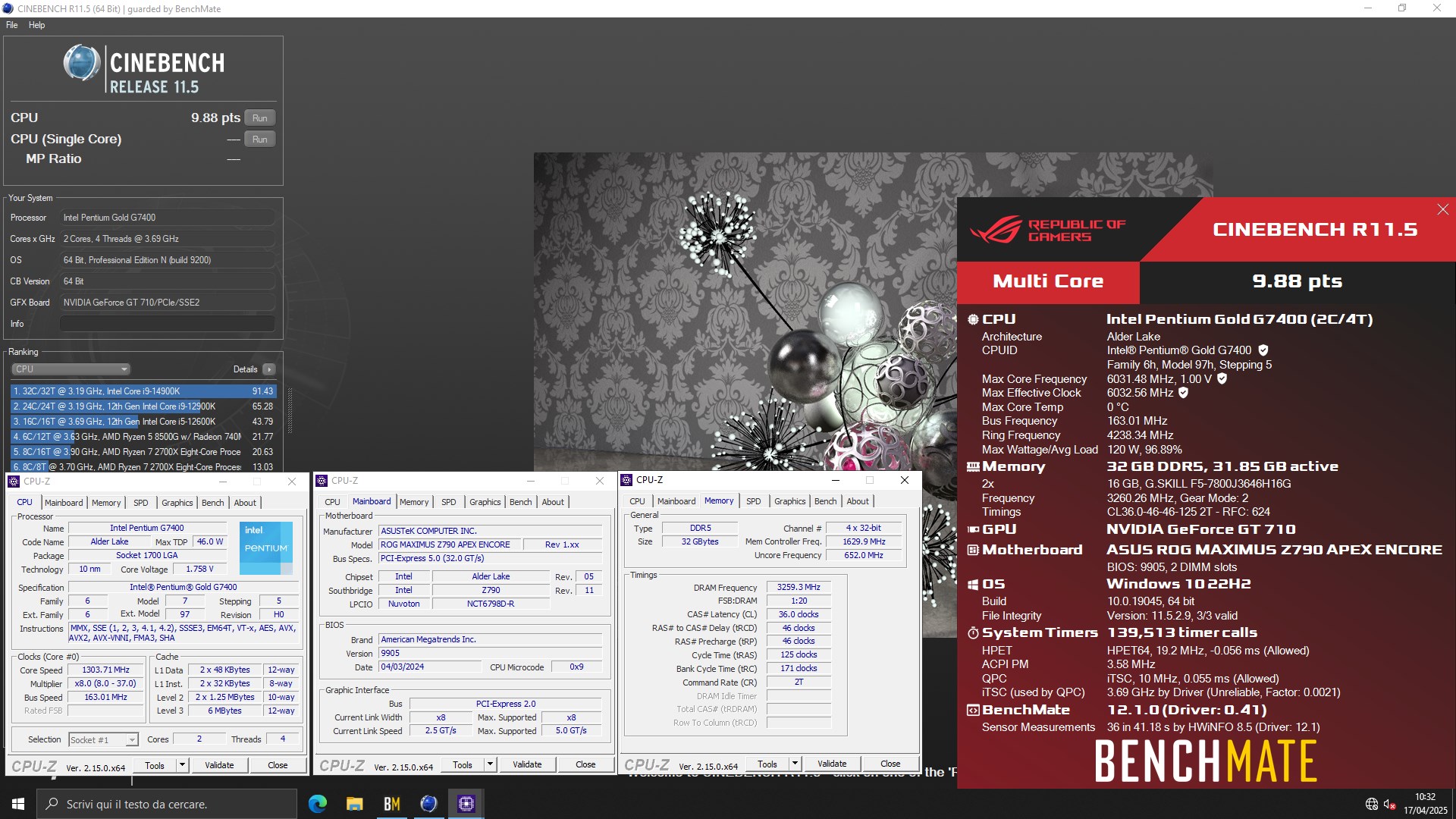Click the CPU-Z title icon in Memory window

pos(626,480)
